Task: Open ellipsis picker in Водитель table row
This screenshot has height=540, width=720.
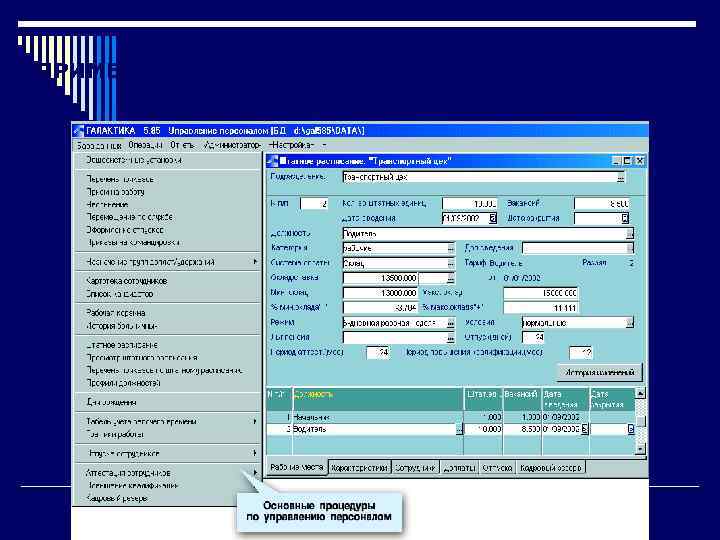Action: pos(459,429)
